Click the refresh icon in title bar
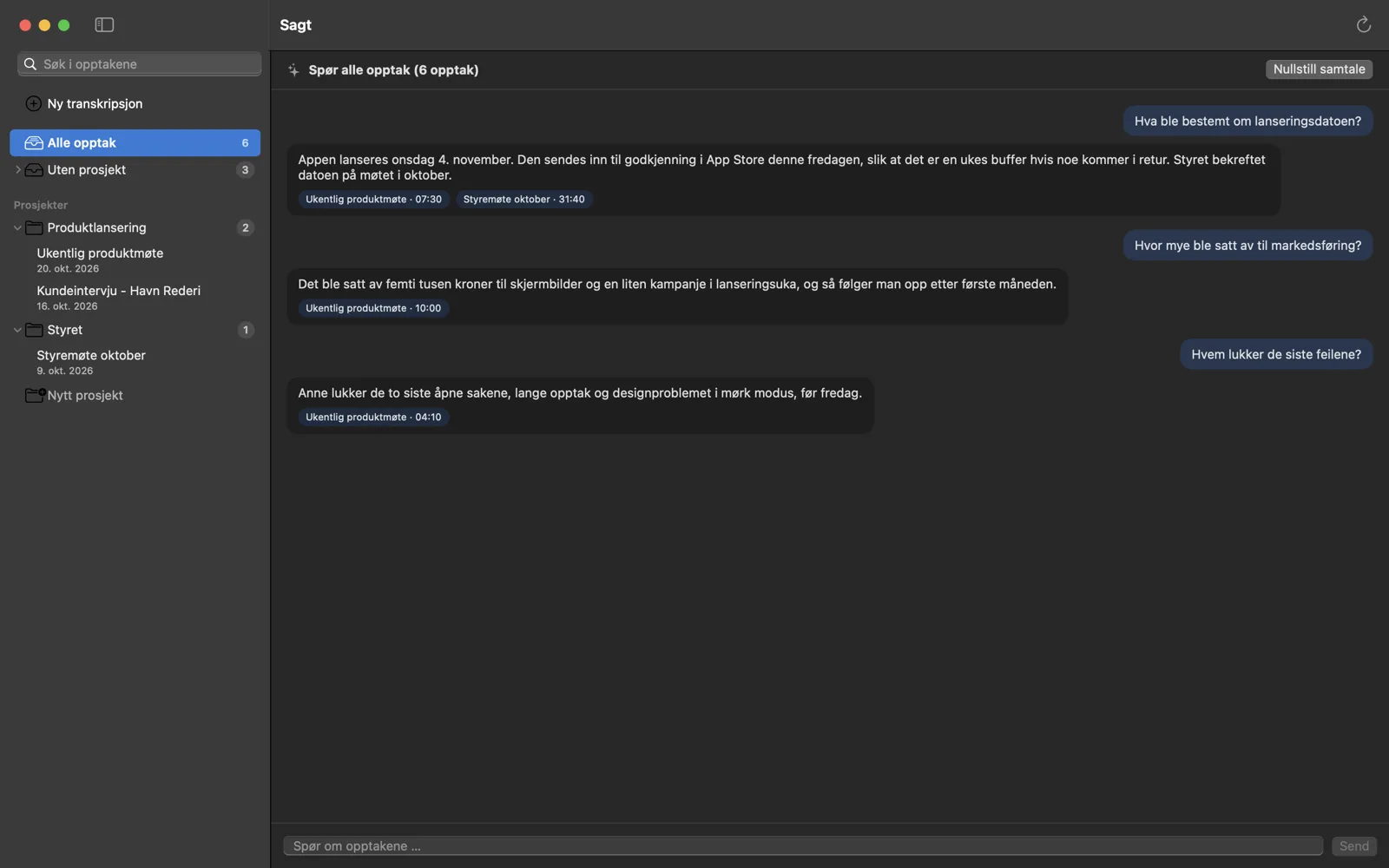This screenshot has width=1389, height=868. [x=1364, y=25]
